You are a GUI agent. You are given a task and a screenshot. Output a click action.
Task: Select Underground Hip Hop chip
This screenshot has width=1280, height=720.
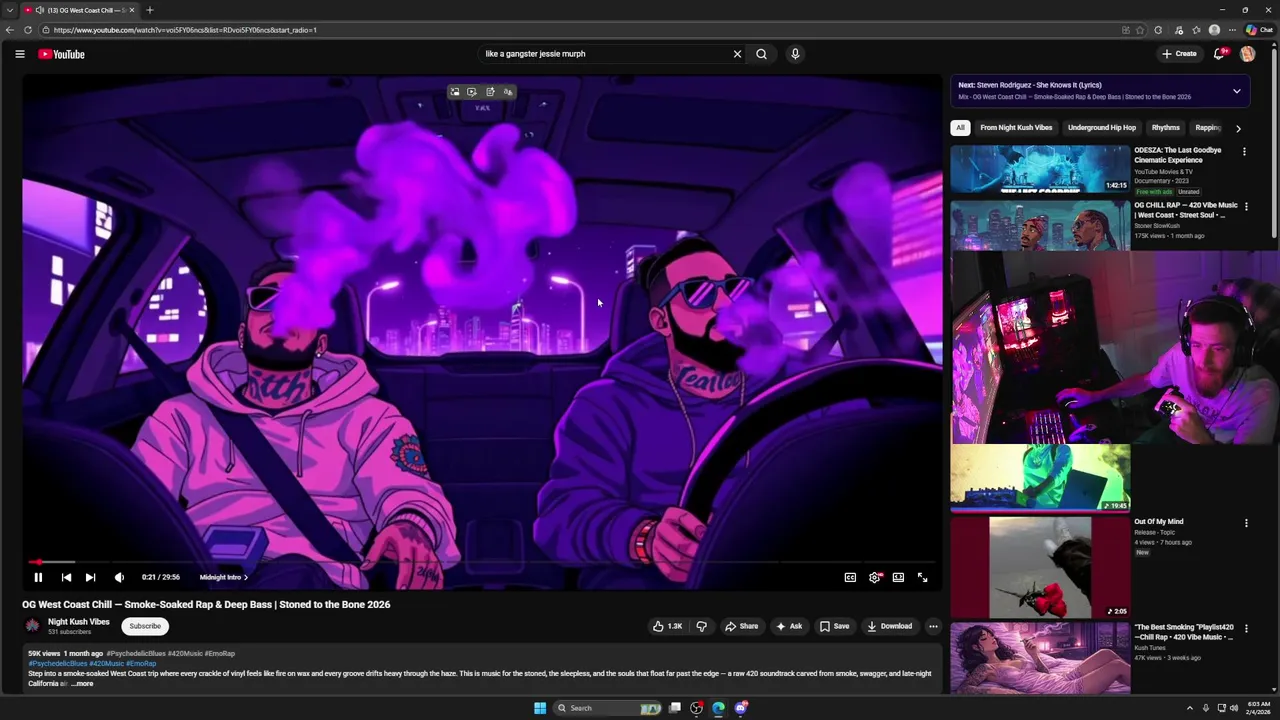tap(1102, 128)
